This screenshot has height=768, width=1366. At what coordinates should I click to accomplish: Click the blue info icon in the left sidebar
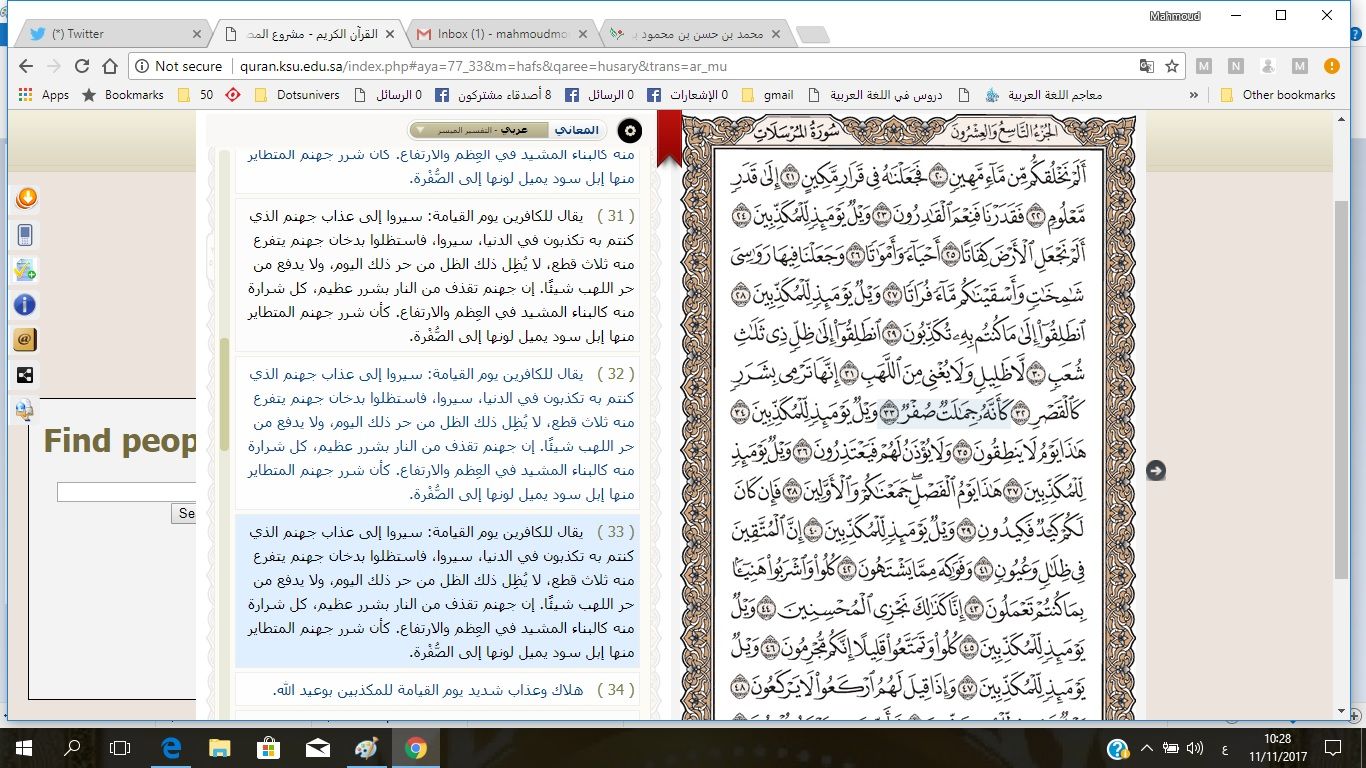pyautogui.click(x=26, y=305)
